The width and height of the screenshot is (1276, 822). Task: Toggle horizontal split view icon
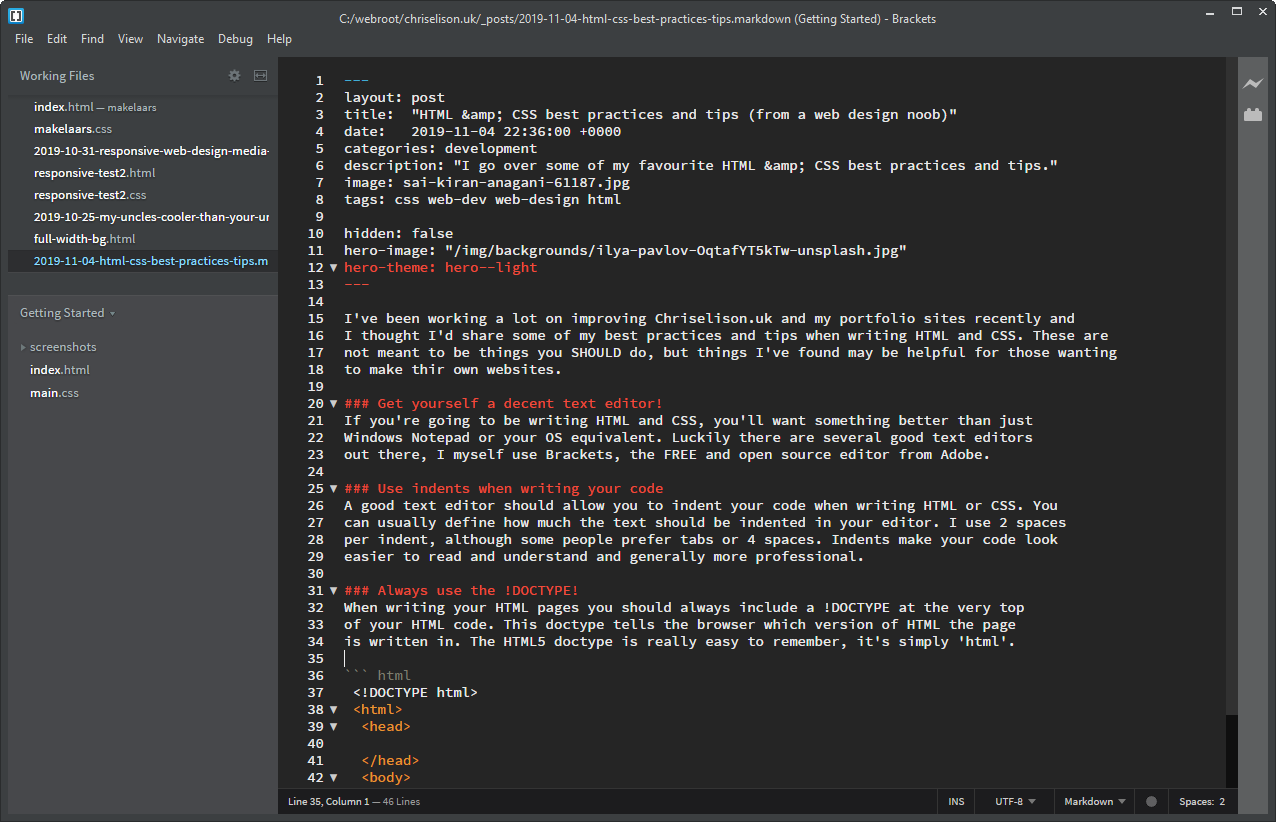[x=260, y=75]
